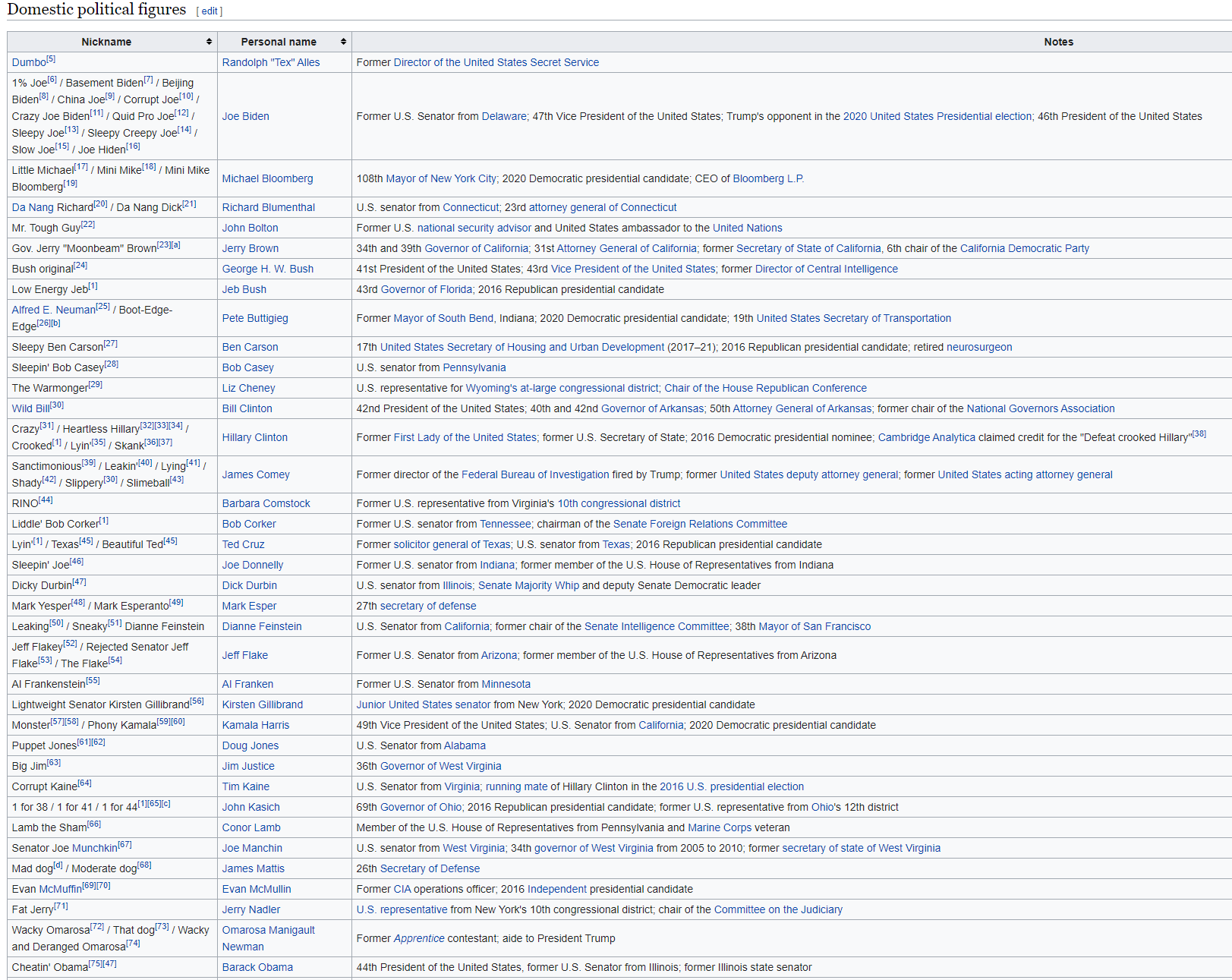Open Omarosa Manigault Newman link
Screen dimensions: 1232x980
[269, 938]
